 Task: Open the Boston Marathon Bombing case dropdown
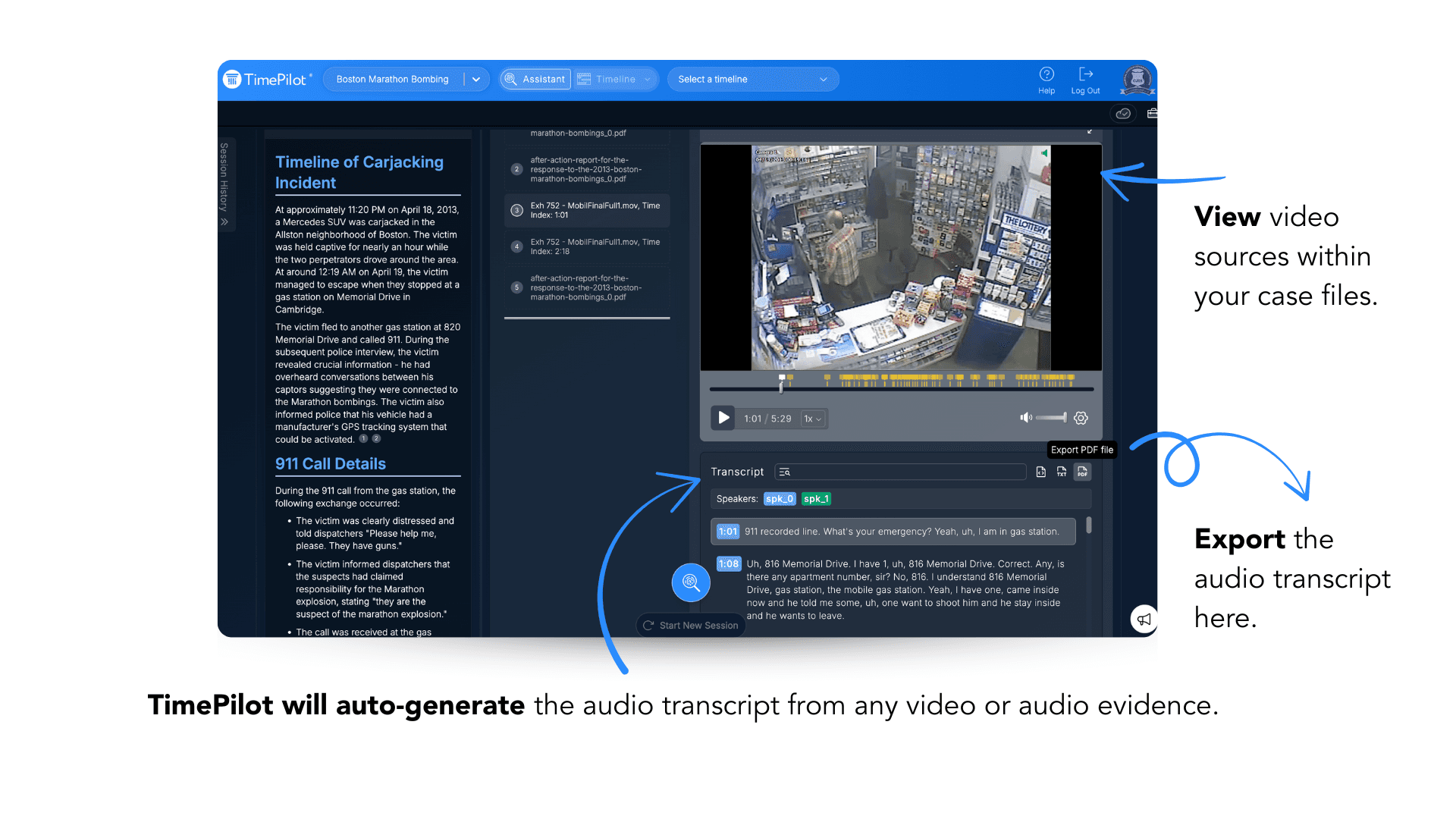[x=475, y=79]
